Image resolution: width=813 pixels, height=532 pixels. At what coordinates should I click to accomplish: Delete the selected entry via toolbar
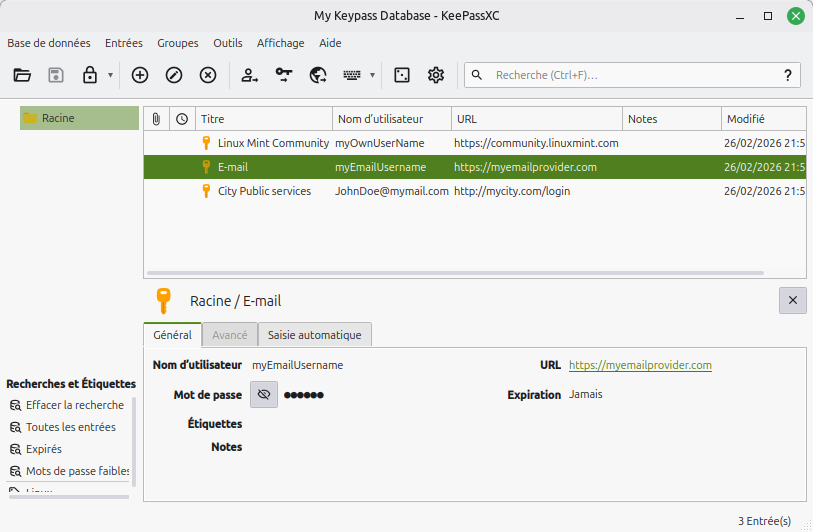208,75
